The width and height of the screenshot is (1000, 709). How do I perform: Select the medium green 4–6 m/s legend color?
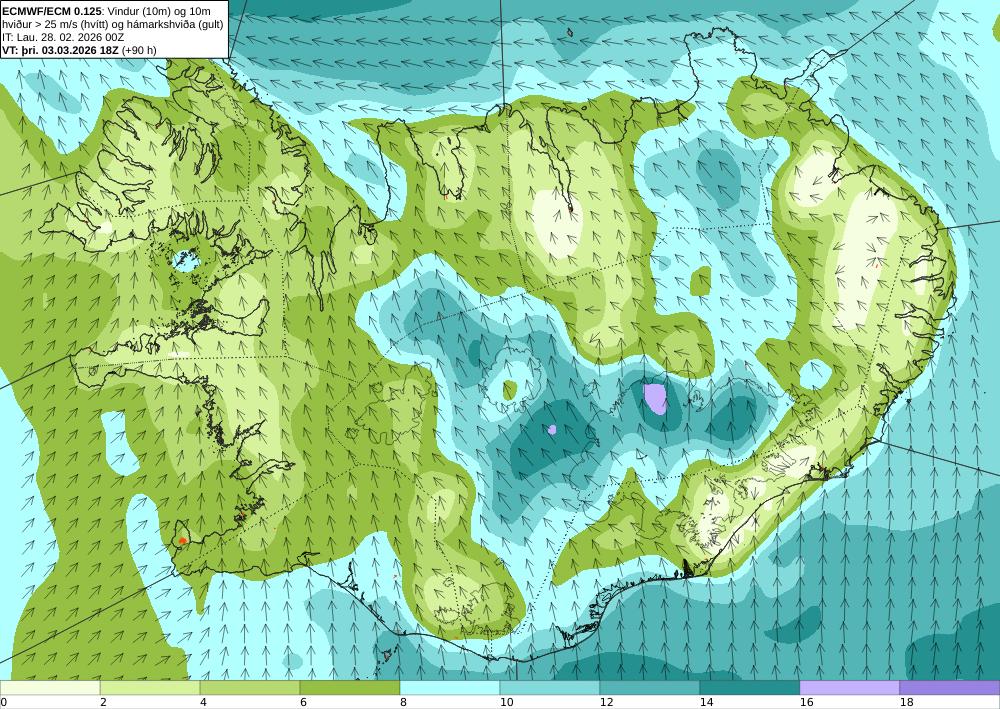250,687
